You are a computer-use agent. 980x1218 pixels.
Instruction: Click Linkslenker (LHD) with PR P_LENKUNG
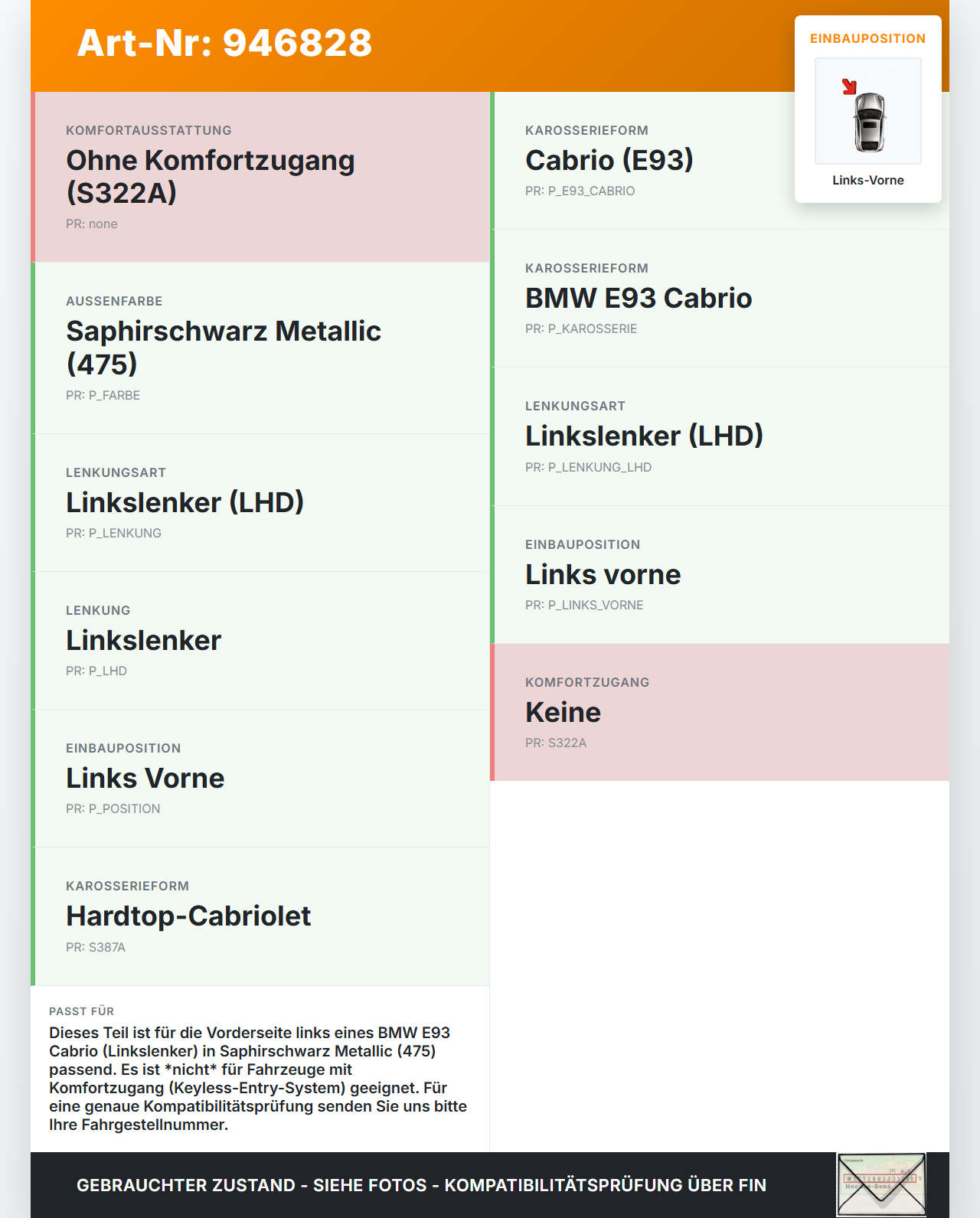[260, 503]
